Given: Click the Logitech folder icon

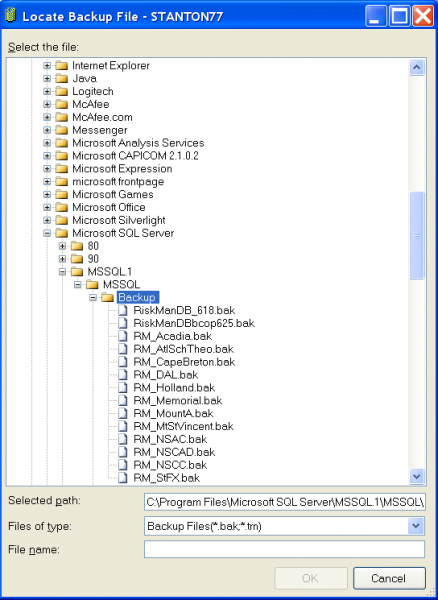Looking at the screenshot, I should click(62, 92).
